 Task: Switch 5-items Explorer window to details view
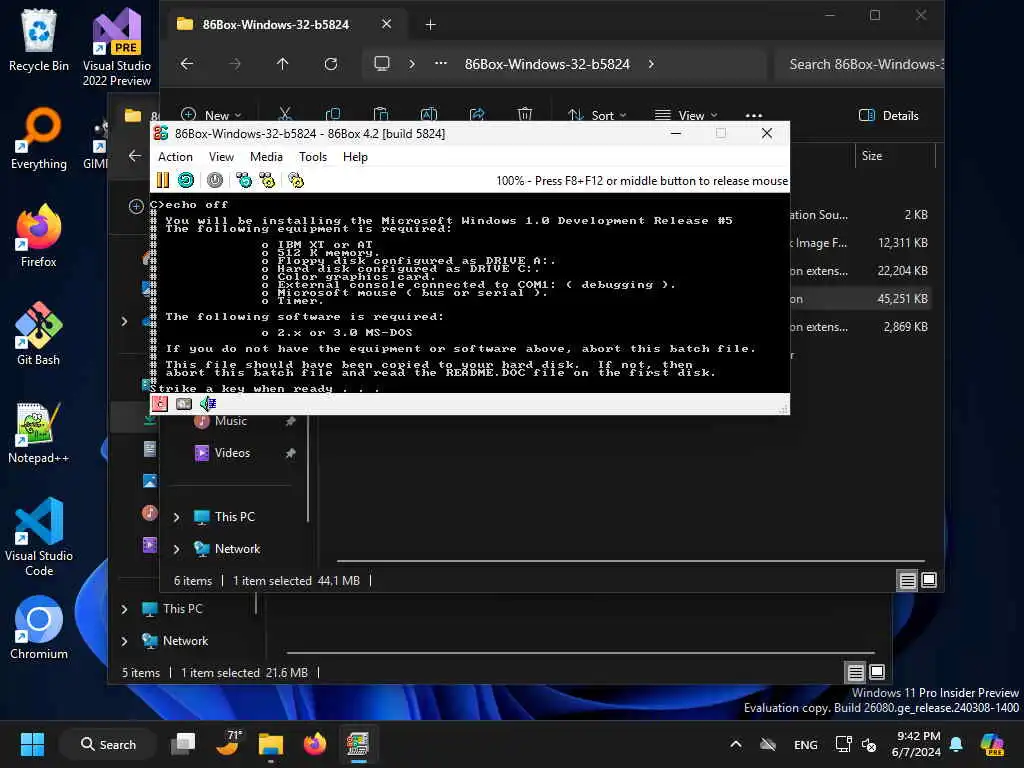coord(856,672)
